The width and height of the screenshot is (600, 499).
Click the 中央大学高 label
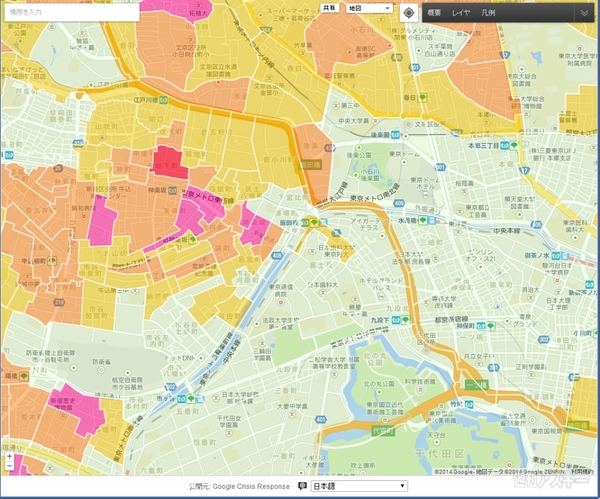click(353, 121)
